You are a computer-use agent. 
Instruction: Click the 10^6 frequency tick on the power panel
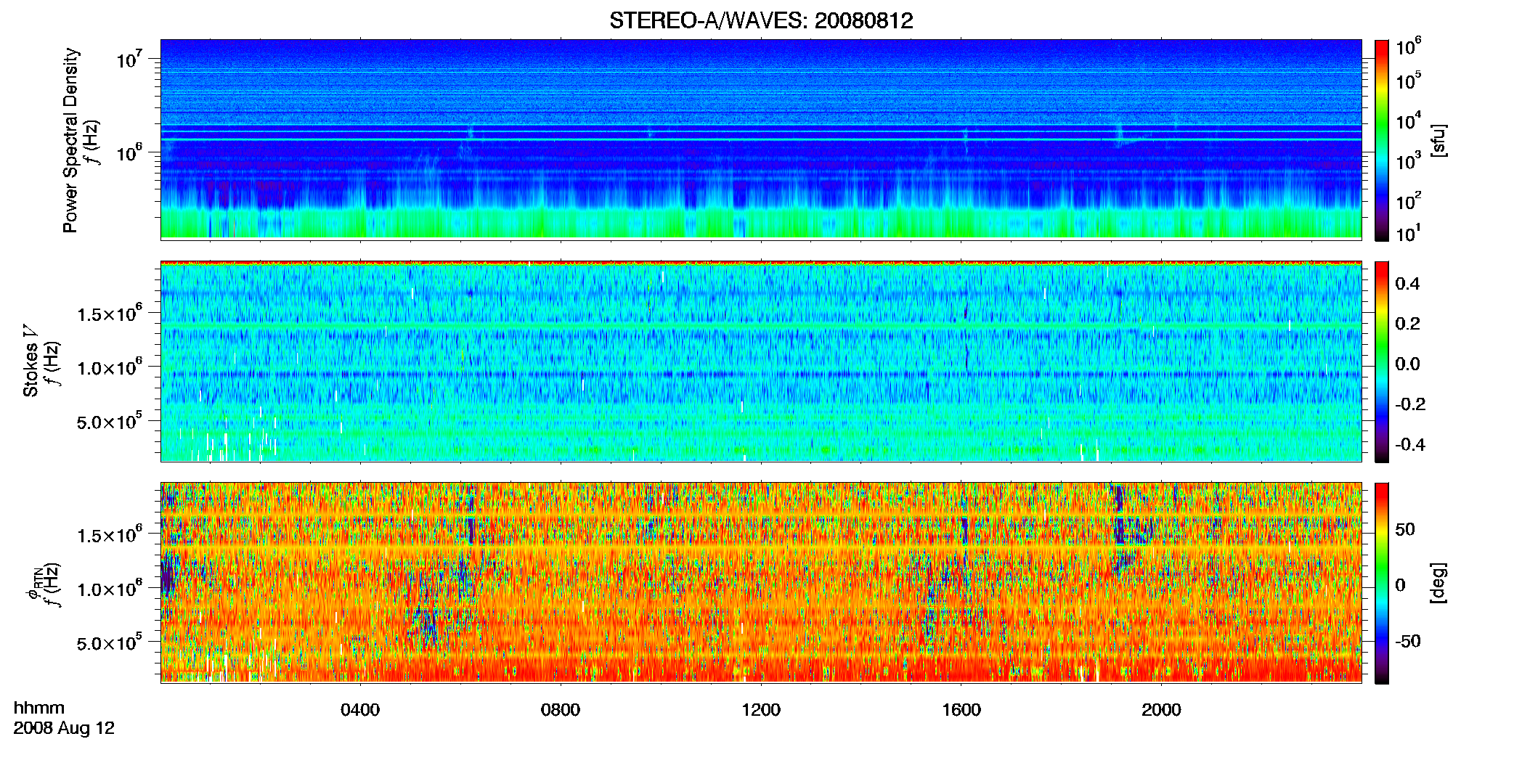(129, 152)
